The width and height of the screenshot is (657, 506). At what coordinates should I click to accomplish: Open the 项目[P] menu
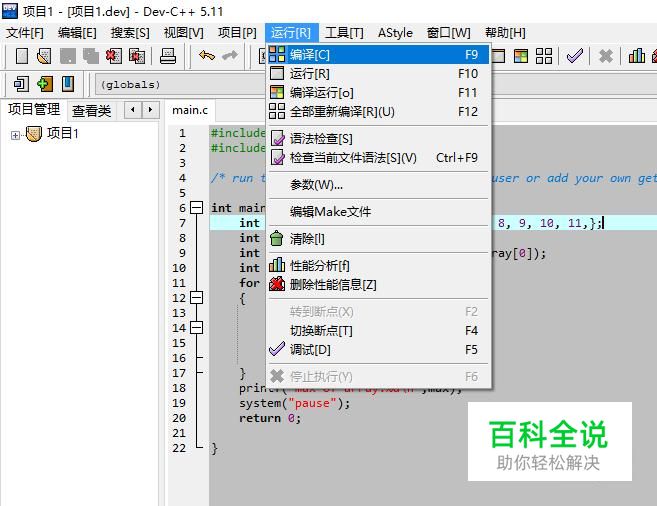point(237,33)
